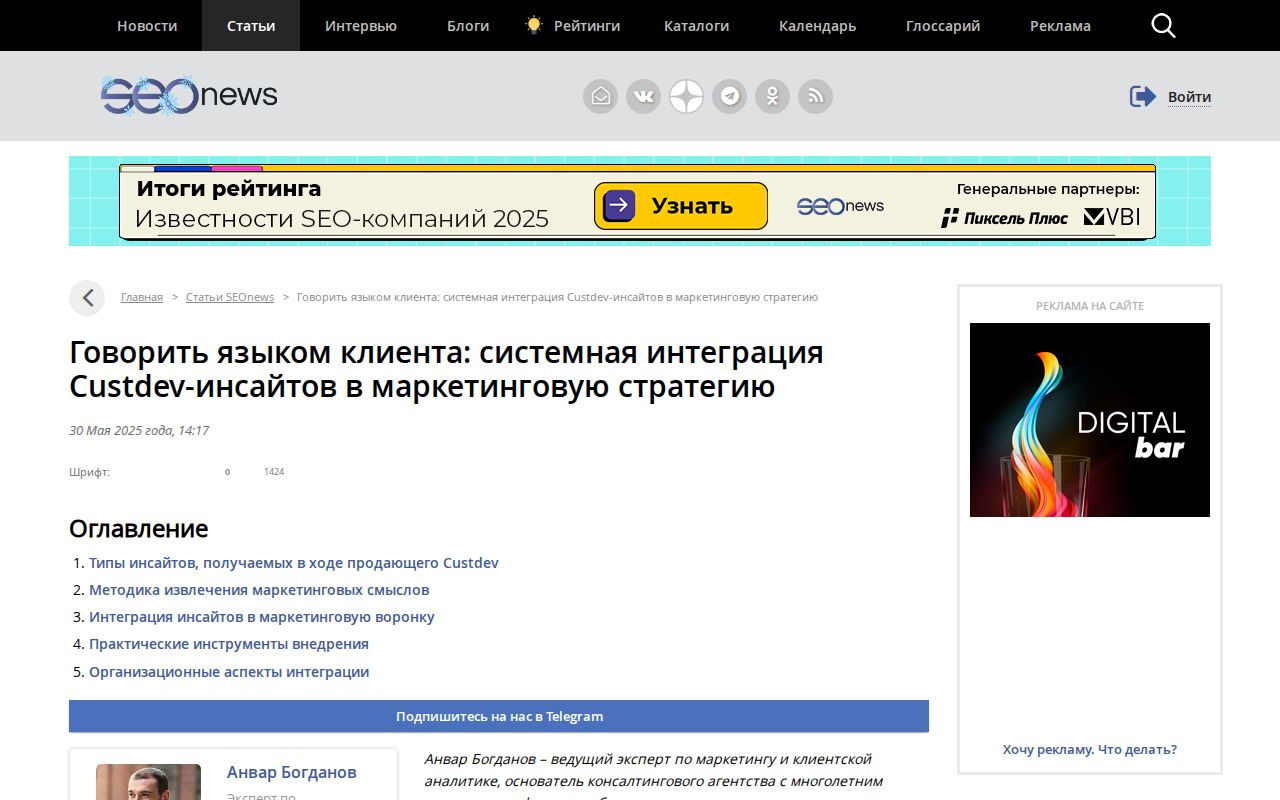The height and width of the screenshot is (800, 1280).
Task: Open the search magnifier icon
Action: pyautogui.click(x=1163, y=26)
